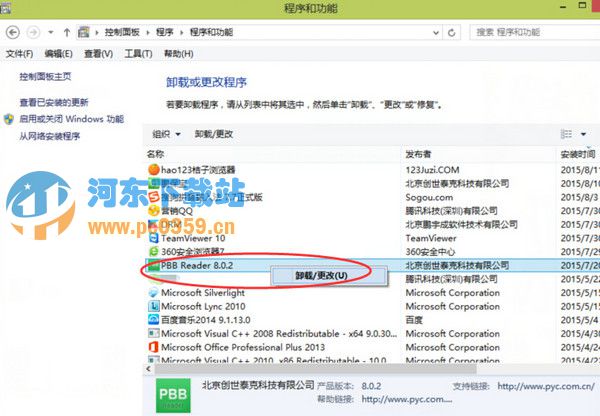Screen dimensions: 600x416
Task: Click the Back navigation arrow
Action: [x=13, y=32]
